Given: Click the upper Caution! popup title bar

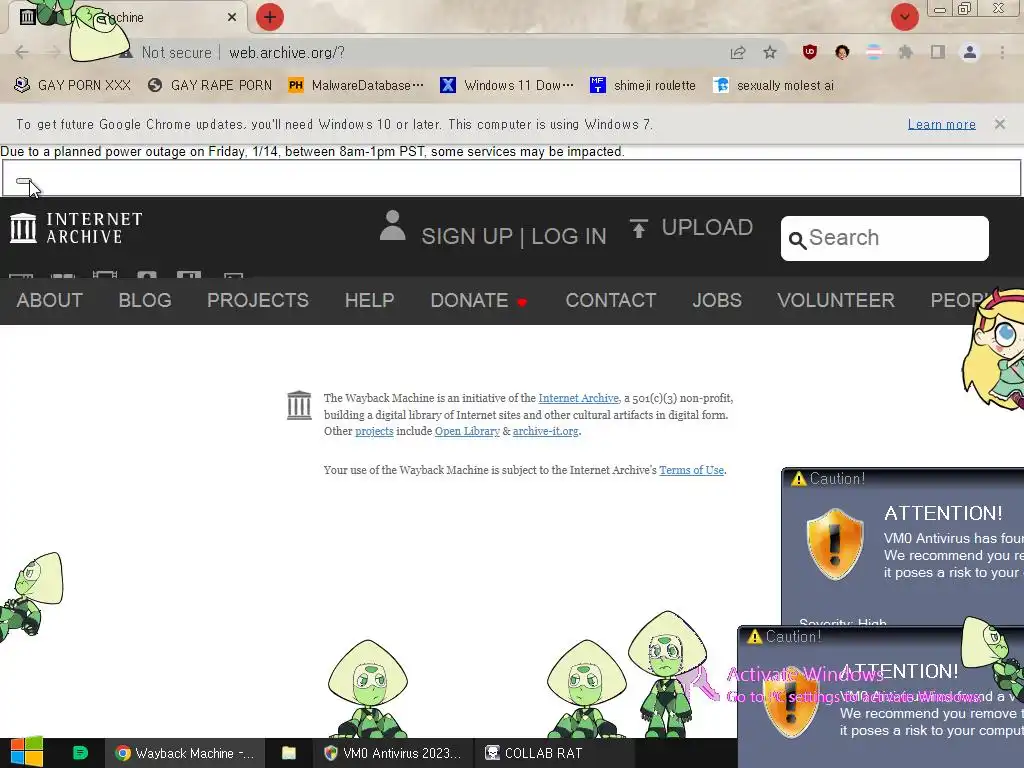Looking at the screenshot, I should [903, 479].
